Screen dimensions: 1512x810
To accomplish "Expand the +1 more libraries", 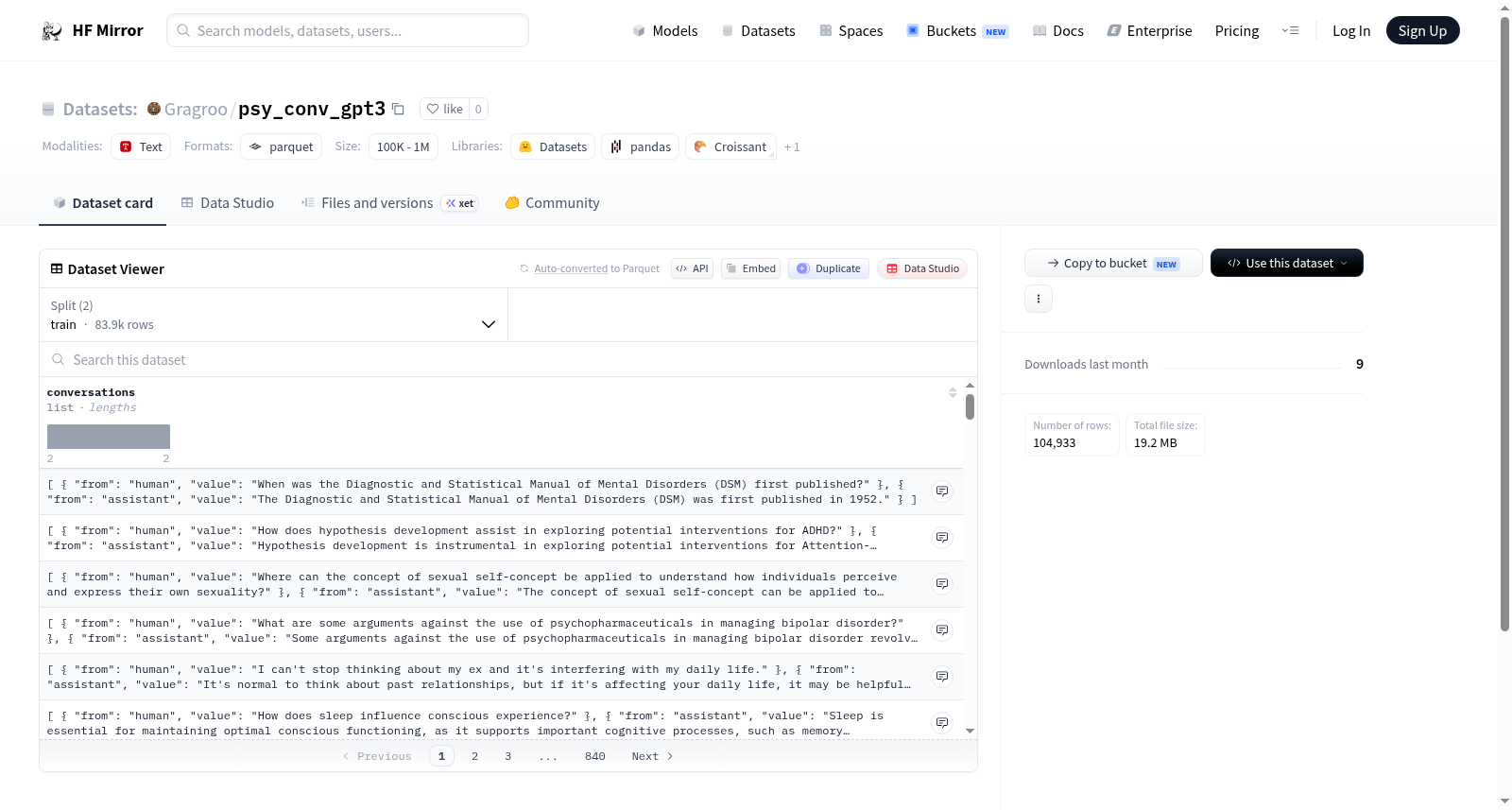I will pyautogui.click(x=792, y=146).
